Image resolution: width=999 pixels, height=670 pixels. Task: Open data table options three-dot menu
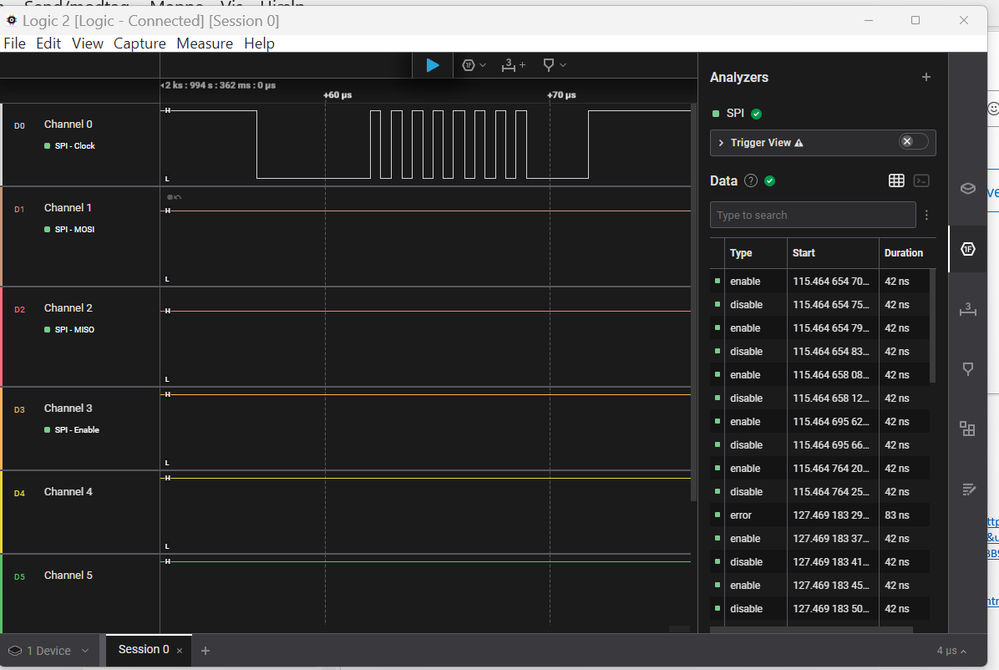coord(926,215)
